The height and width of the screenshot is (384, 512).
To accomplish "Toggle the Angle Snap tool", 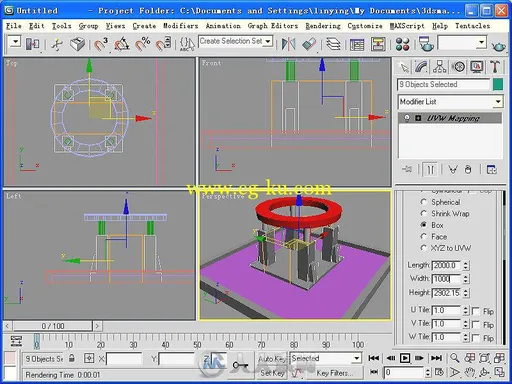I will (x=122, y=44).
